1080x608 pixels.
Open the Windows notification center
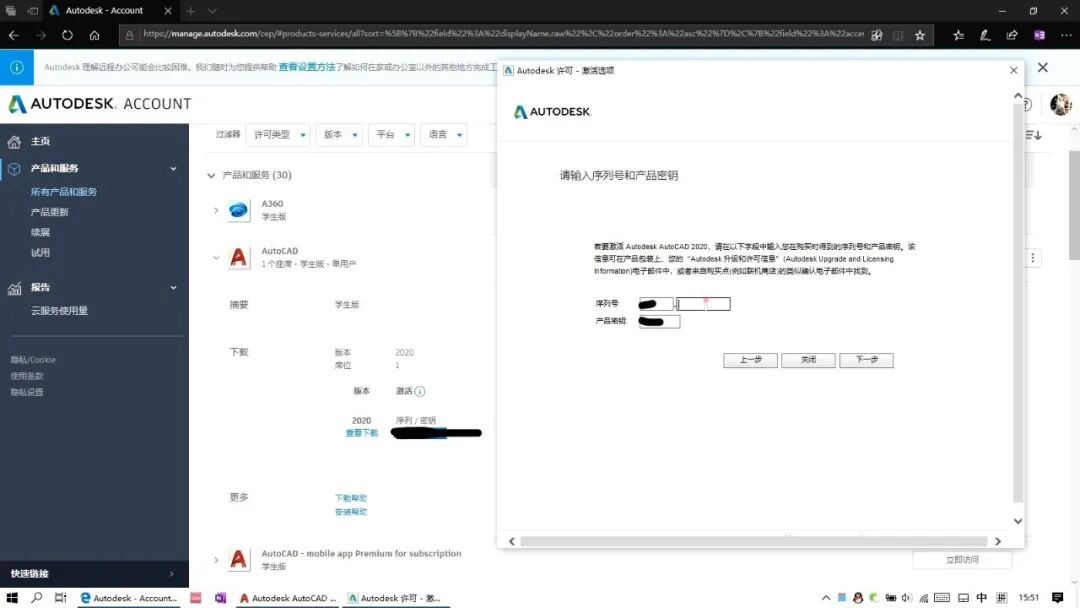(x=1057, y=598)
